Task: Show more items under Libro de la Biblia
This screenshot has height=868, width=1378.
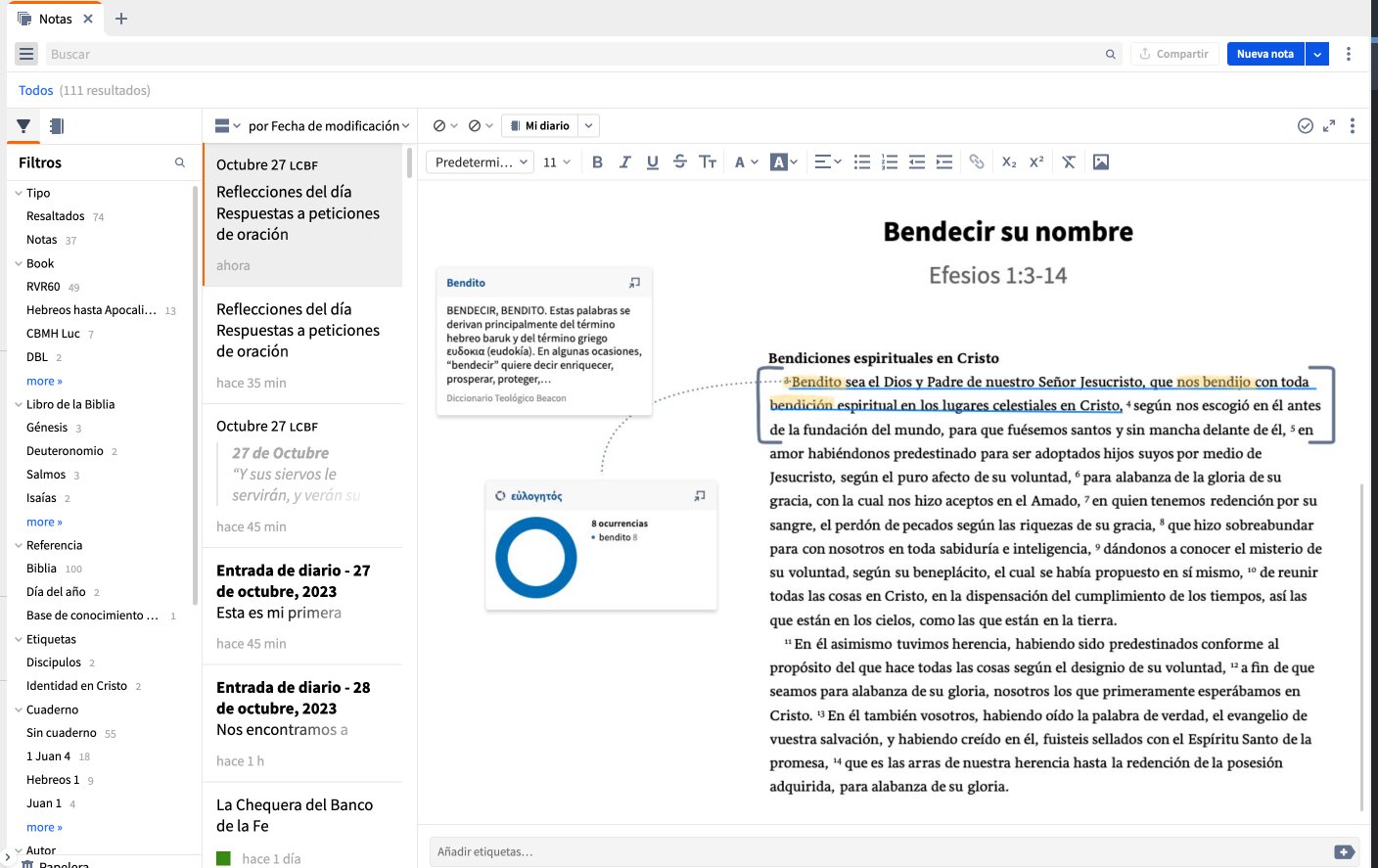Action: point(44,522)
